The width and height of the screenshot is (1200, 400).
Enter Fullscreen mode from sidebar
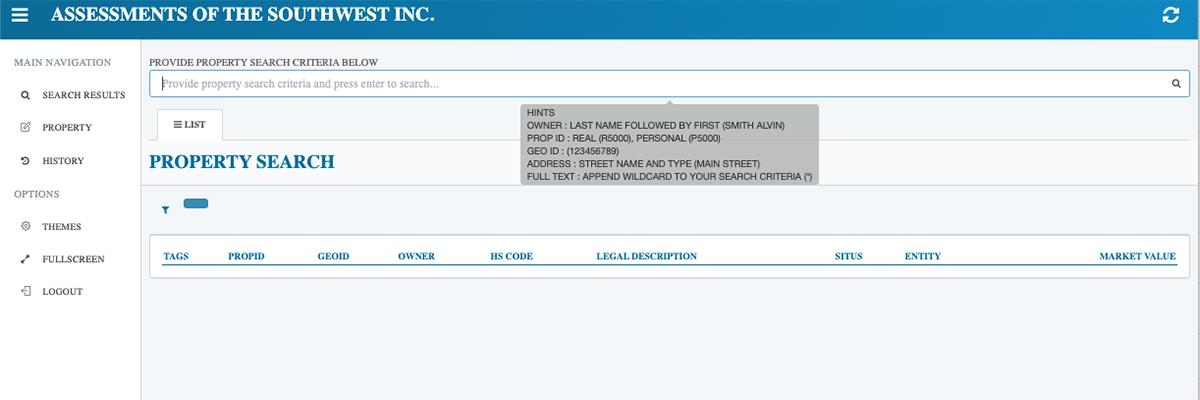[x=72, y=259]
